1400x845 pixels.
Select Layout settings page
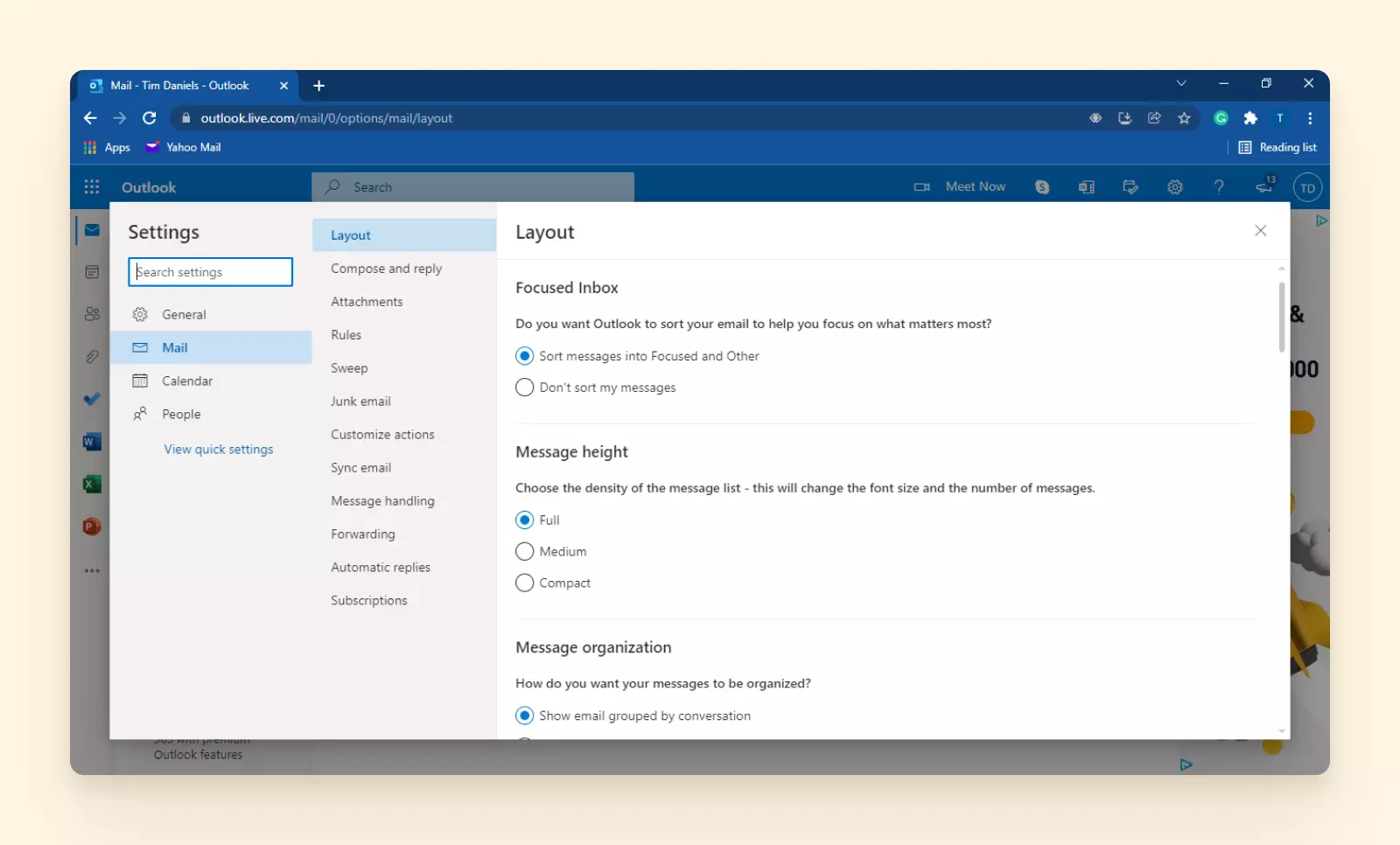tap(404, 235)
